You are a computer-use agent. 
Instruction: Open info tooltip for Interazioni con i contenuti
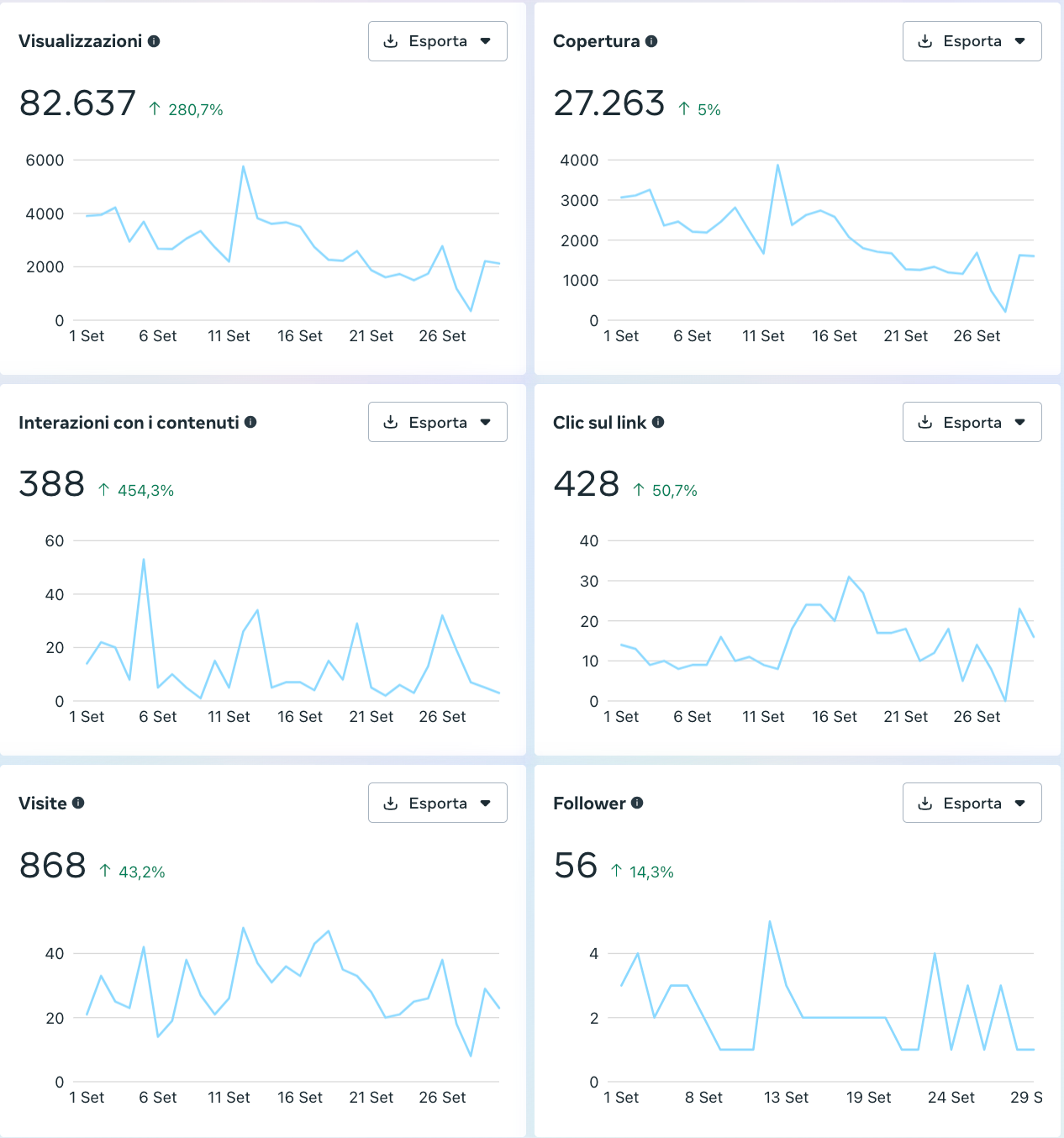[x=250, y=422]
